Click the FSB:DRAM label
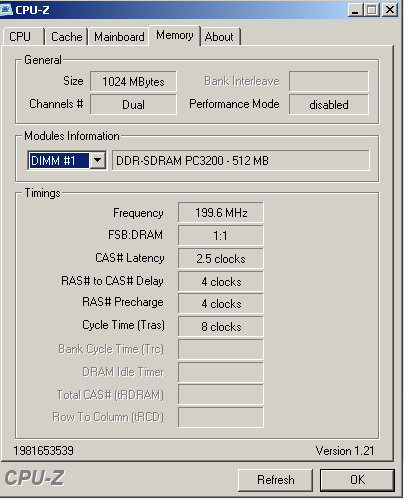Viewport: 404px width, 500px height. [135, 235]
